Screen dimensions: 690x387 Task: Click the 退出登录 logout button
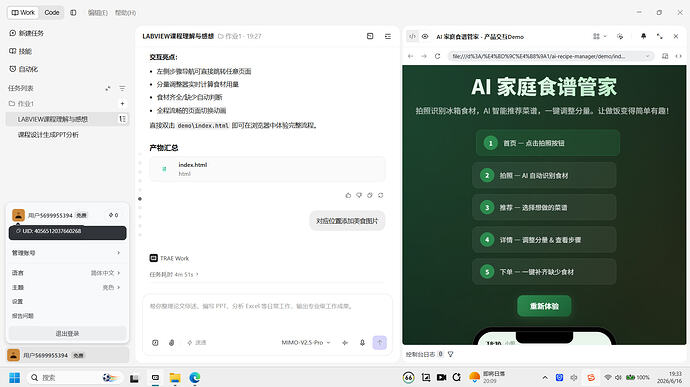67,333
